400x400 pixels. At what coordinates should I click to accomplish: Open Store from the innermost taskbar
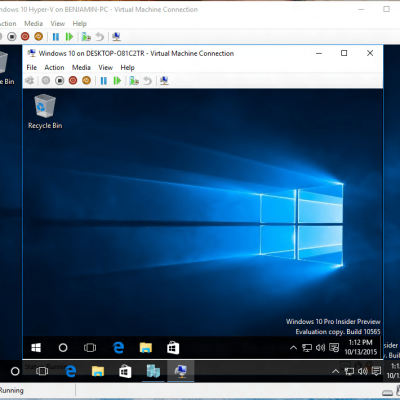click(173, 348)
